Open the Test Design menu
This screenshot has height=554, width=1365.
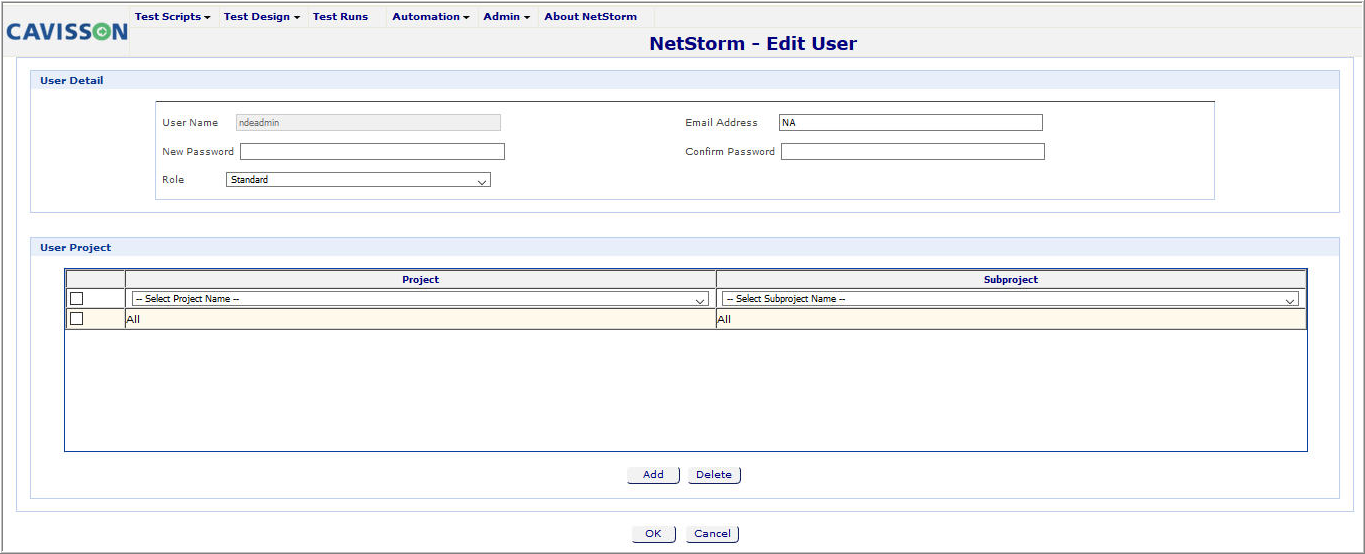point(261,17)
